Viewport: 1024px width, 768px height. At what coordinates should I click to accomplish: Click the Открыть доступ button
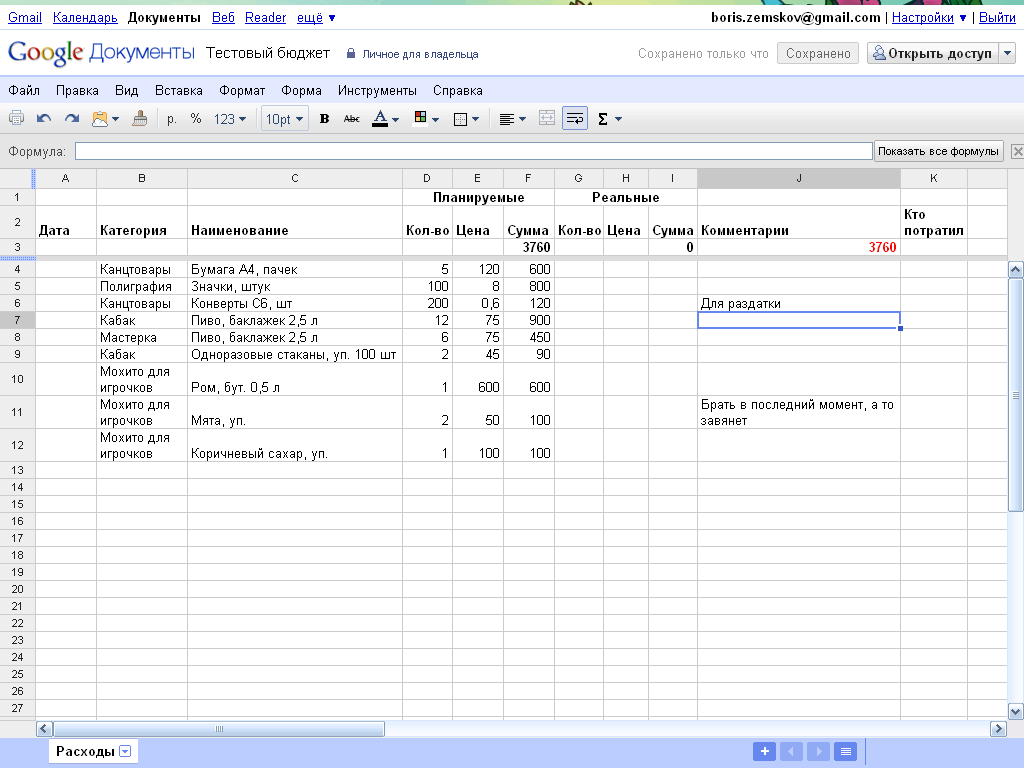click(931, 53)
